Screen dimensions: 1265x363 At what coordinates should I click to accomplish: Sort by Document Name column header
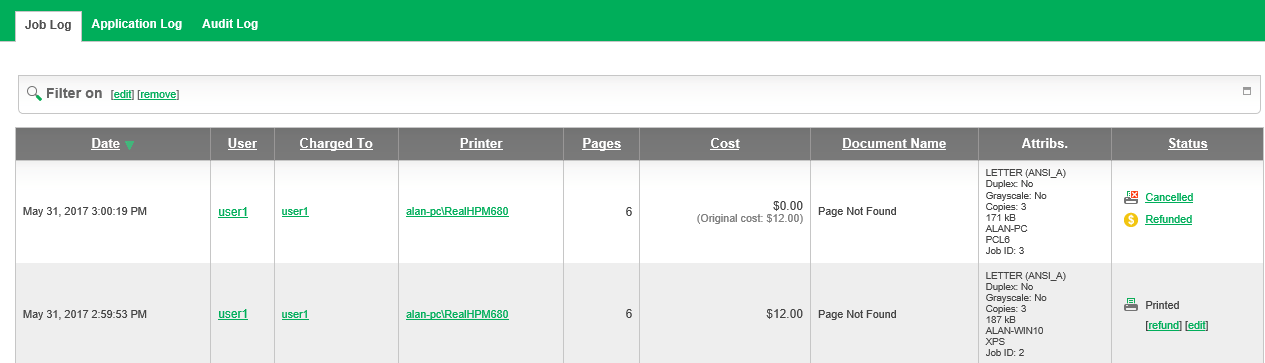[x=894, y=144]
